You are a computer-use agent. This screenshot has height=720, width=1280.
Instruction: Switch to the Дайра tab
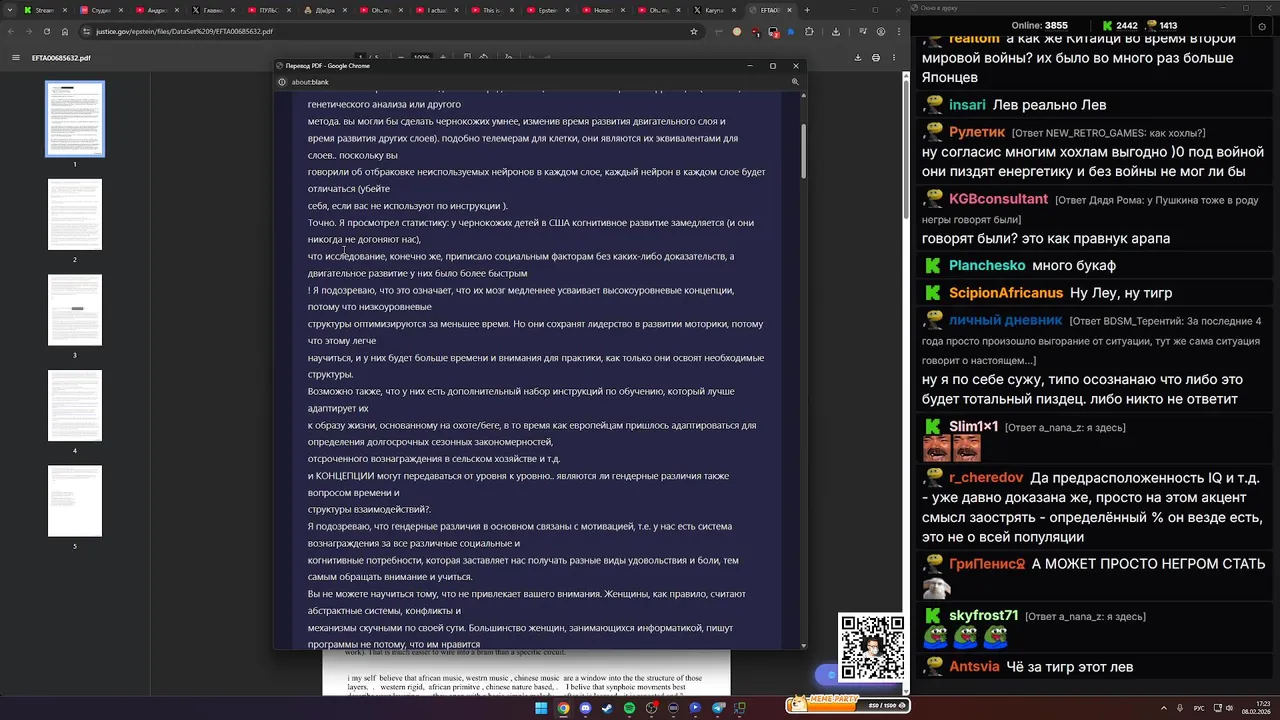coord(325,10)
